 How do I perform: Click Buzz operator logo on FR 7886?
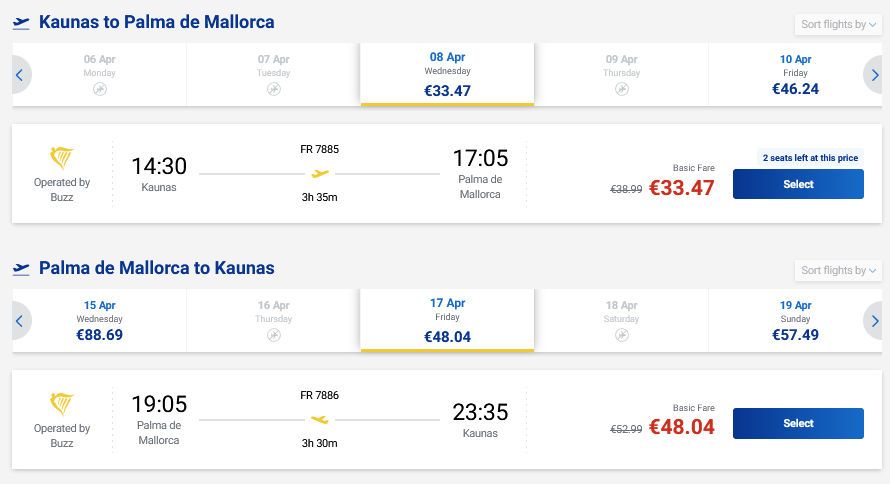62,404
